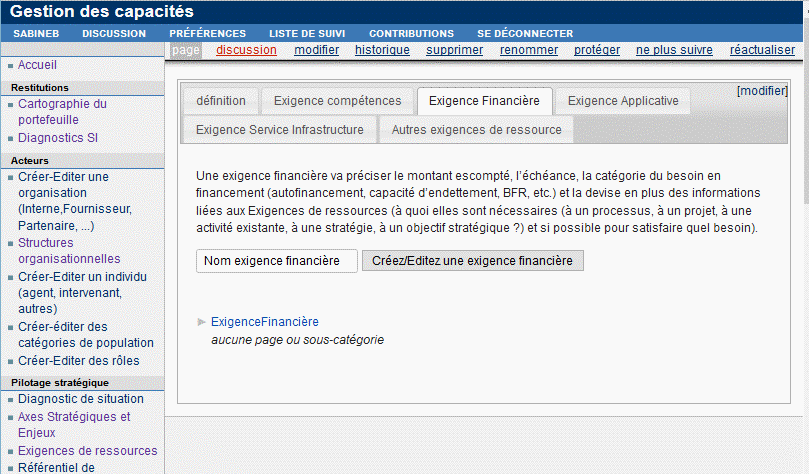Open LISTE DE SUIVI menu item
The width and height of the screenshot is (809, 474).
click(x=307, y=34)
